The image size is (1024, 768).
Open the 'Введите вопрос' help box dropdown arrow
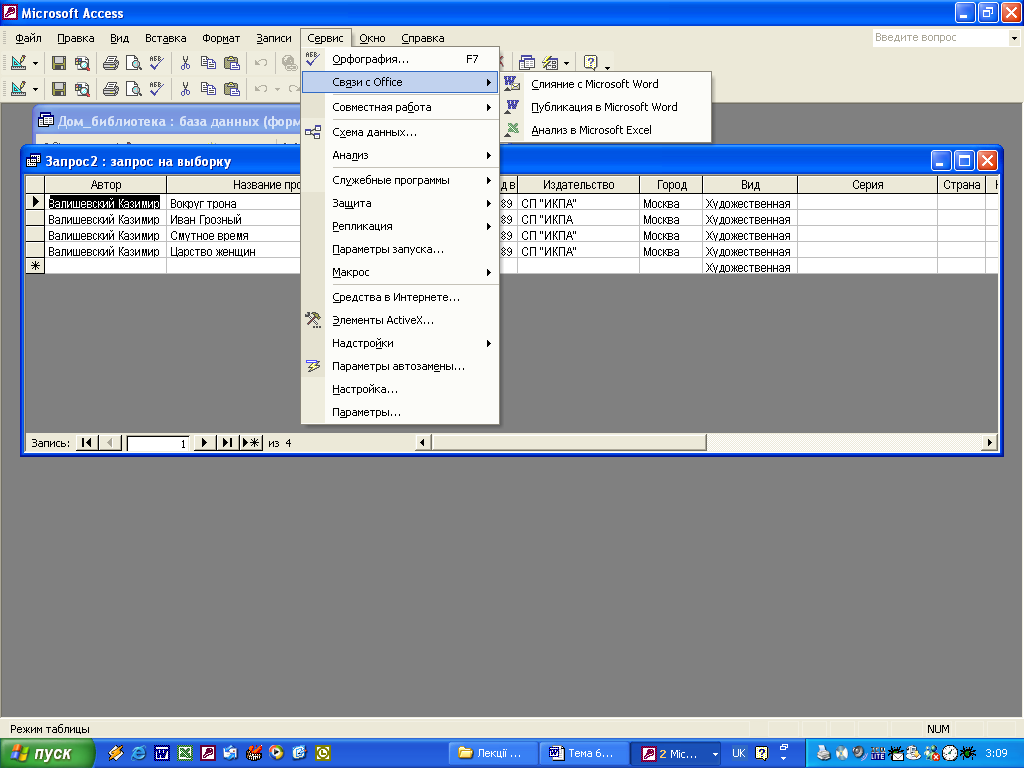[1014, 38]
